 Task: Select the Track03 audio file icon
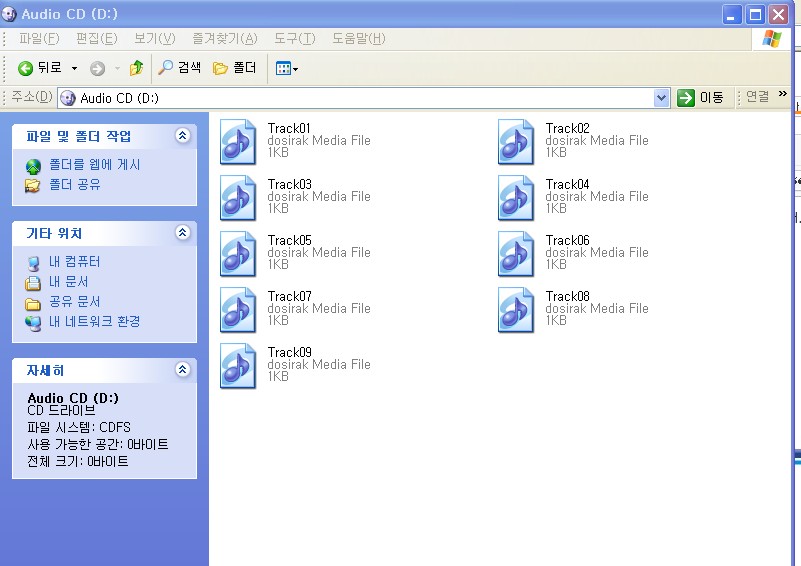tap(238, 198)
